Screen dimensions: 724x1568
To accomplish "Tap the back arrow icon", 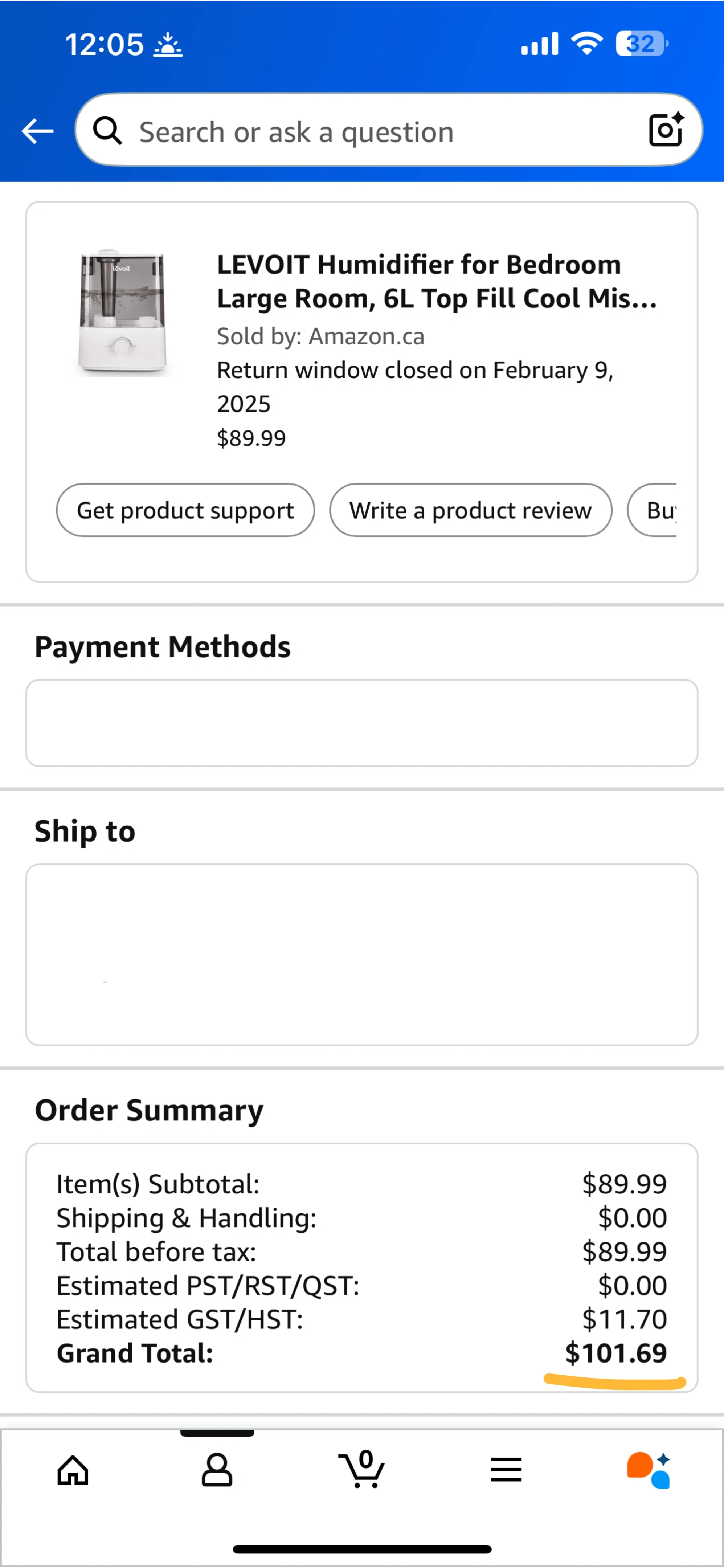I will coord(38,131).
